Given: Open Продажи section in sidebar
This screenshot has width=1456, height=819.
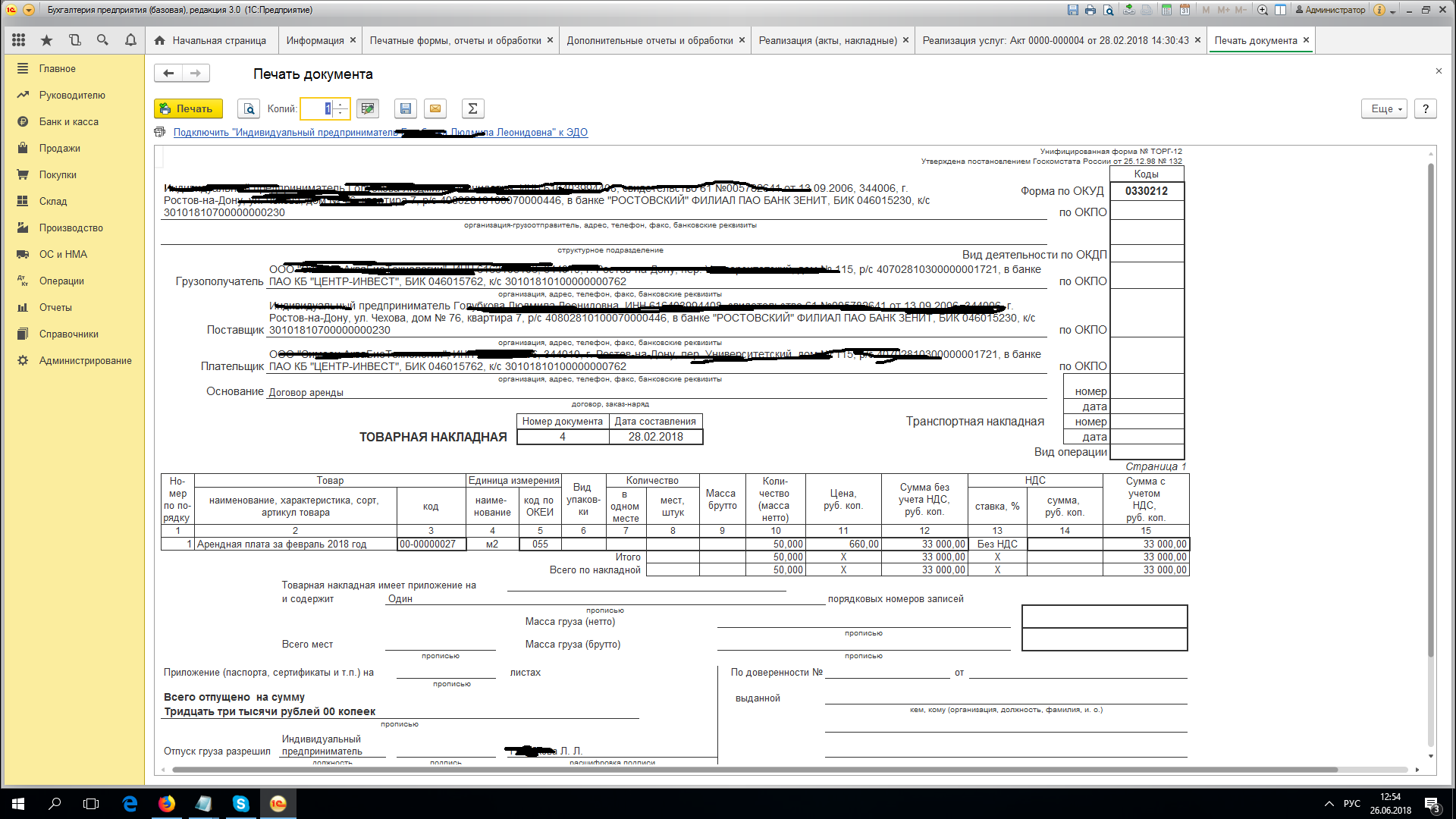Looking at the screenshot, I should pos(74,148).
